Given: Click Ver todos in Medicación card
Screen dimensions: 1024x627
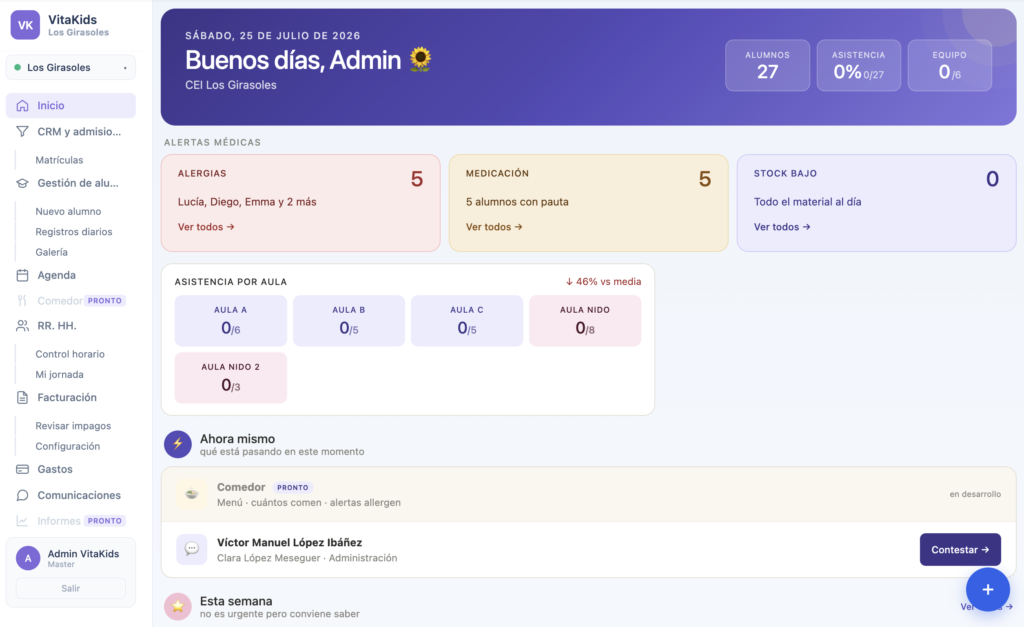Looking at the screenshot, I should [494, 227].
